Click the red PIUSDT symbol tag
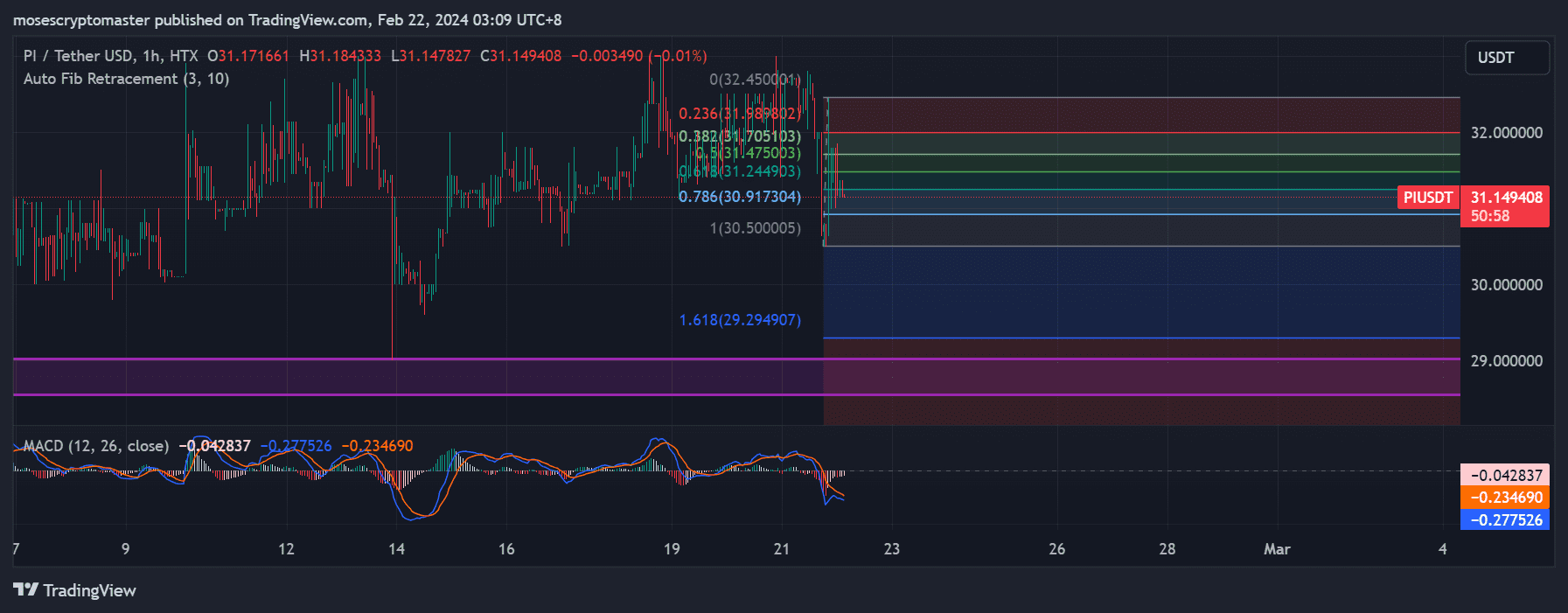The height and width of the screenshot is (613, 1568). click(1428, 198)
